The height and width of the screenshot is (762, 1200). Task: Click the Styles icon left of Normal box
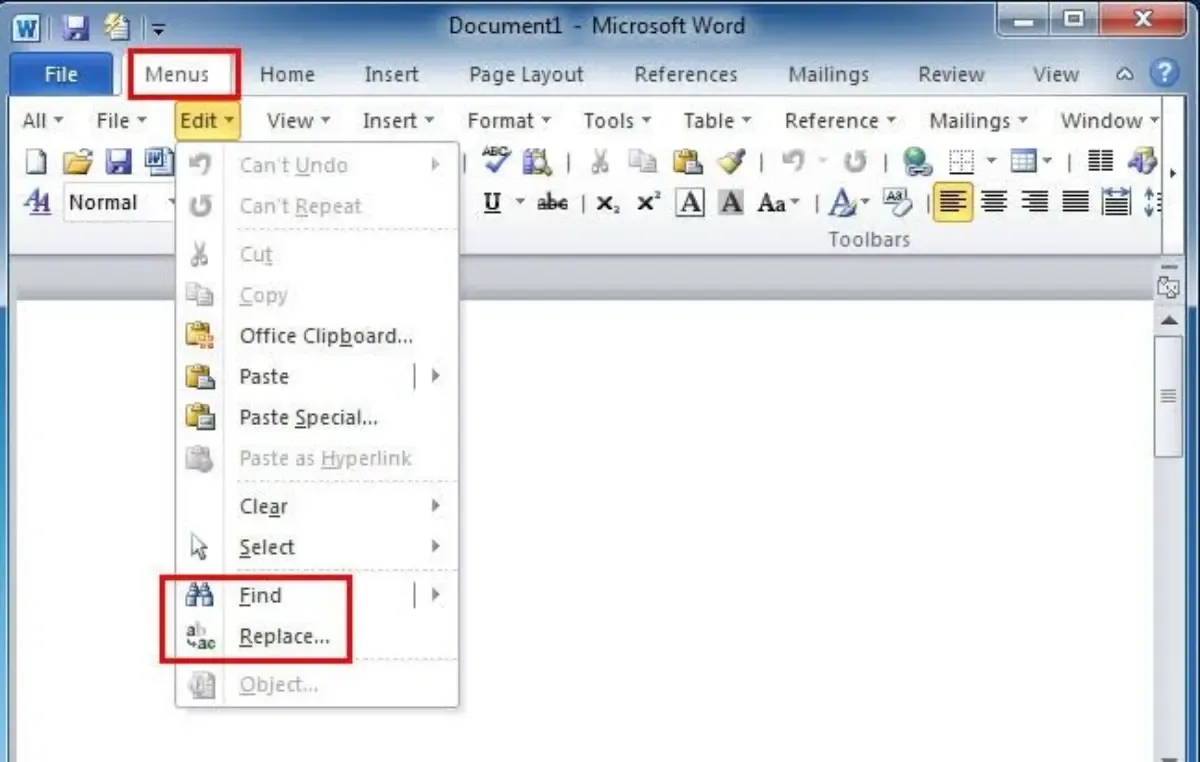tap(37, 202)
